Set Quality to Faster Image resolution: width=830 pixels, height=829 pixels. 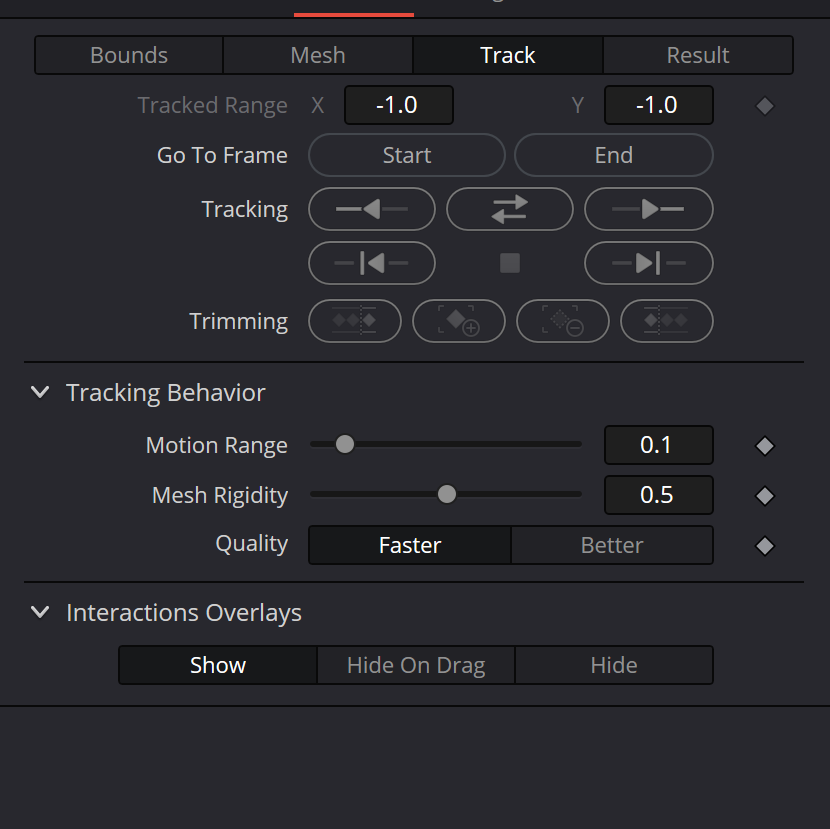pyautogui.click(x=410, y=545)
